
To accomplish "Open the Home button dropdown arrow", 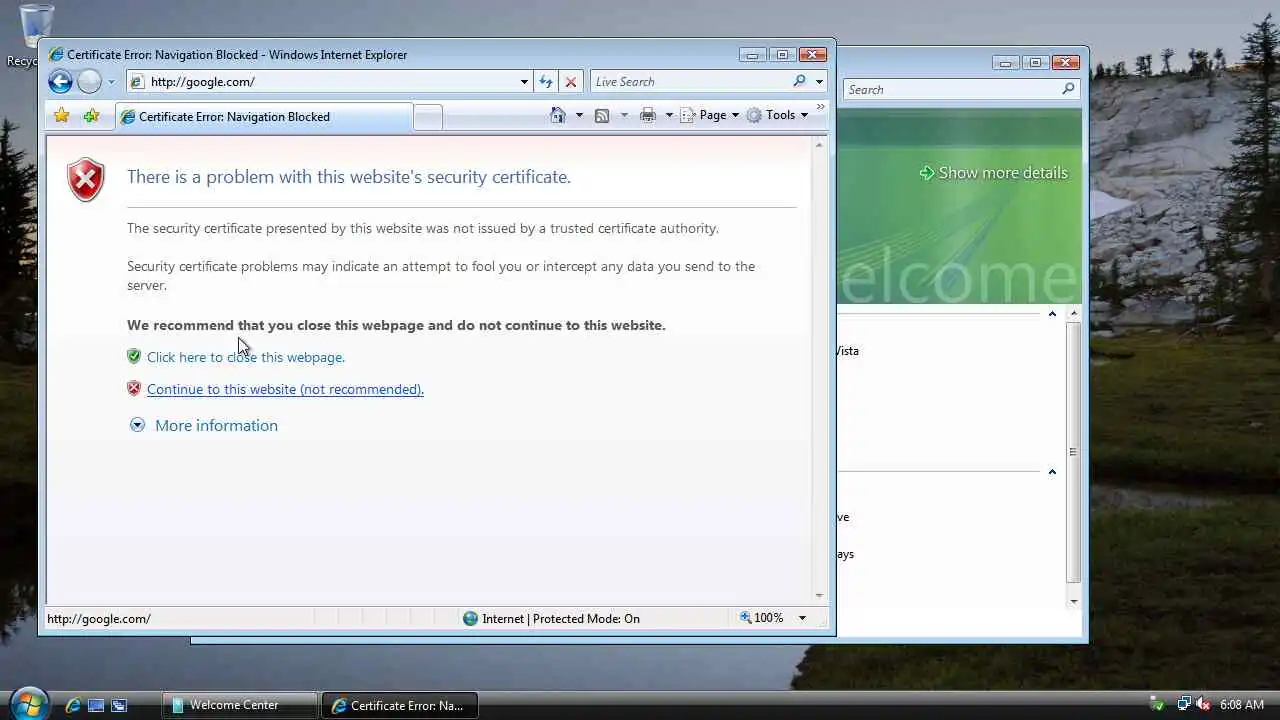I will pyautogui.click(x=579, y=115).
